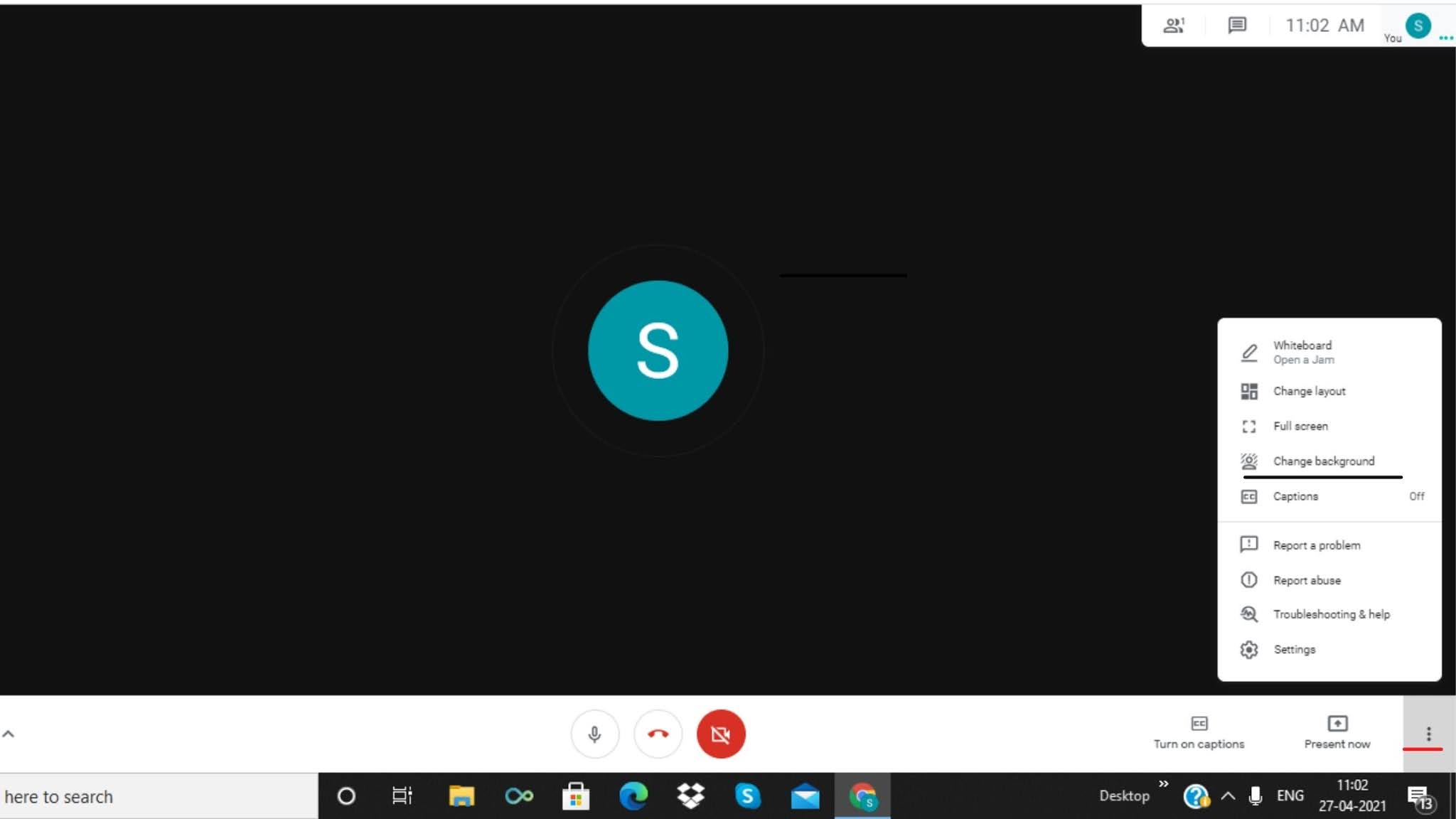
Task: Open Settings from the menu
Action: [1295, 649]
